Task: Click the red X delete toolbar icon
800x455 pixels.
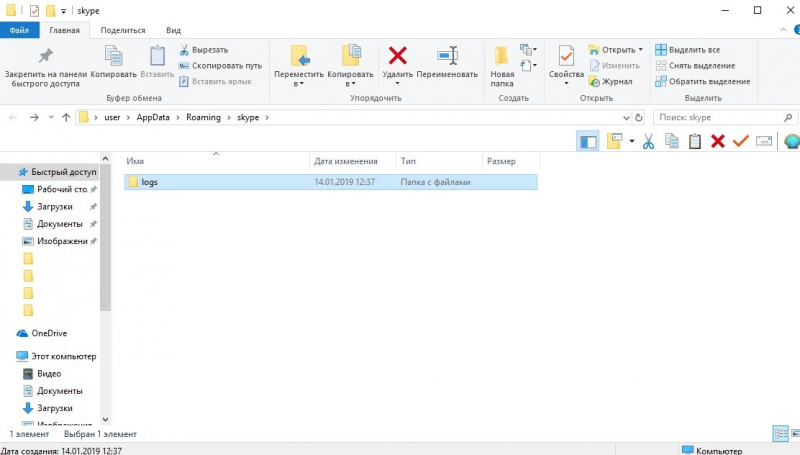Action: (718, 141)
